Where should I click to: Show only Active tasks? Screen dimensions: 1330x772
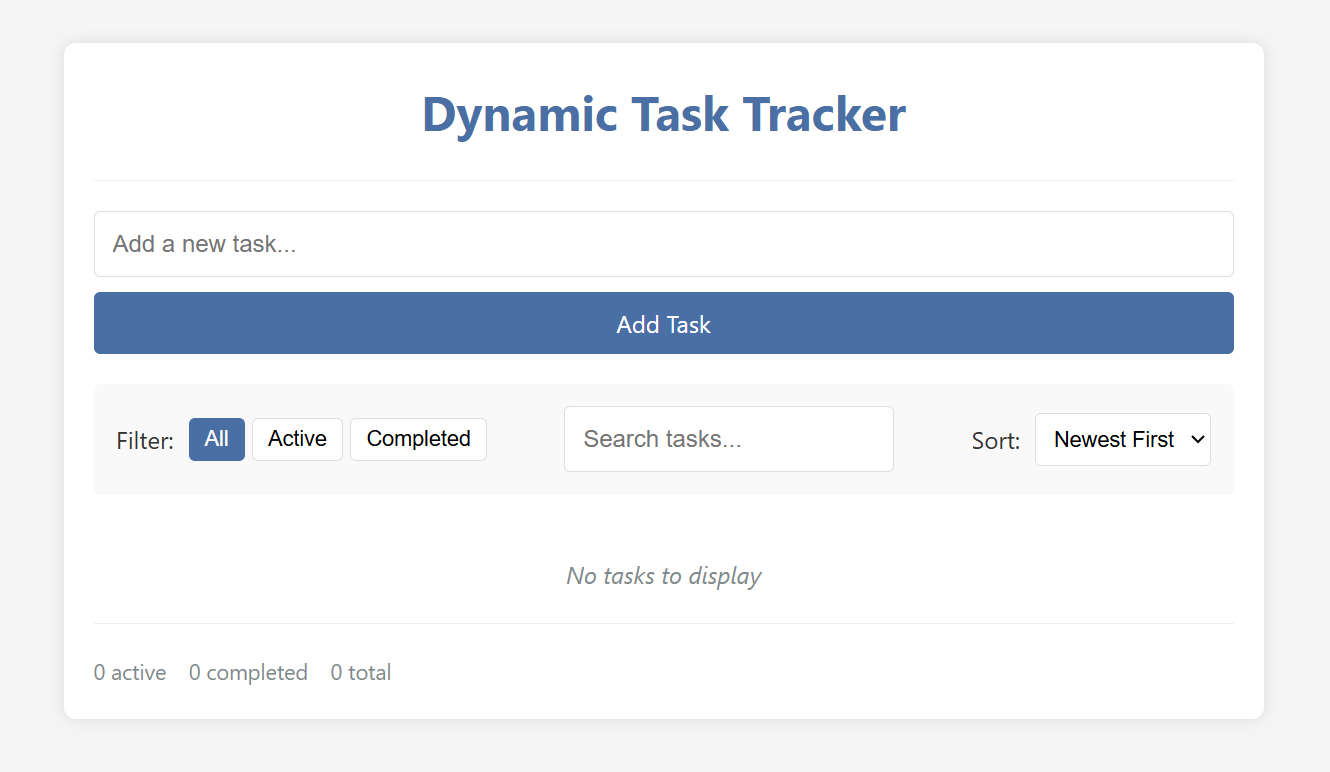click(297, 439)
